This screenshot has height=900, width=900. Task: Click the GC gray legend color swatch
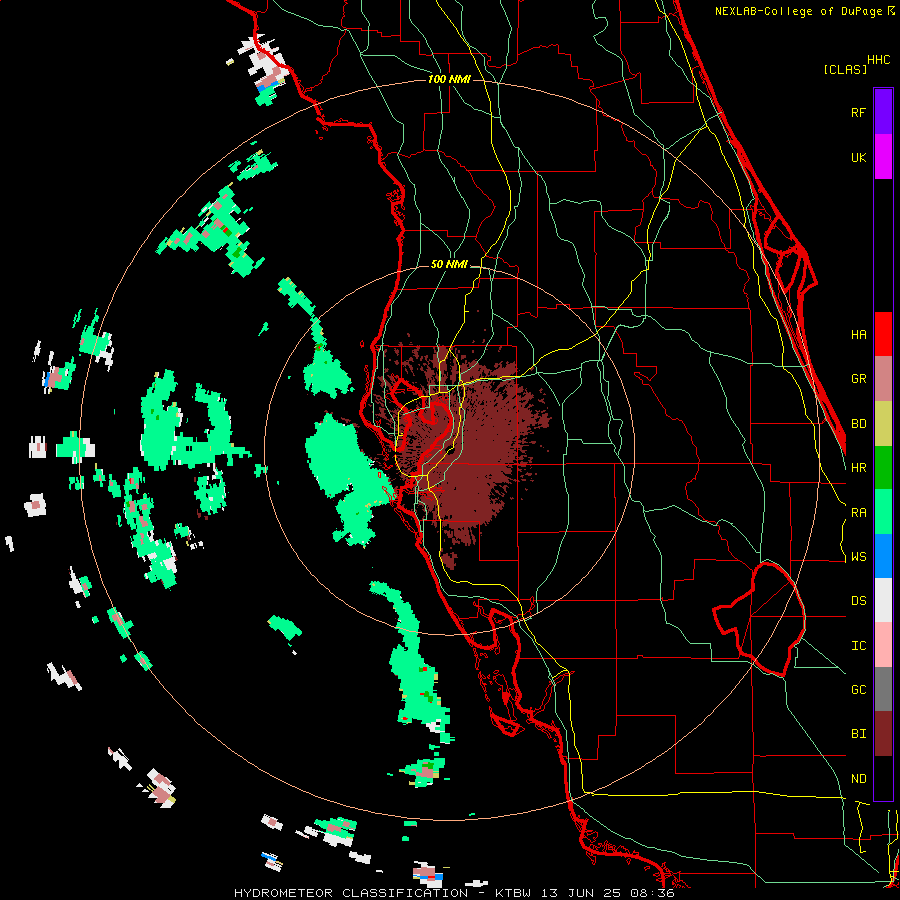pos(883,689)
